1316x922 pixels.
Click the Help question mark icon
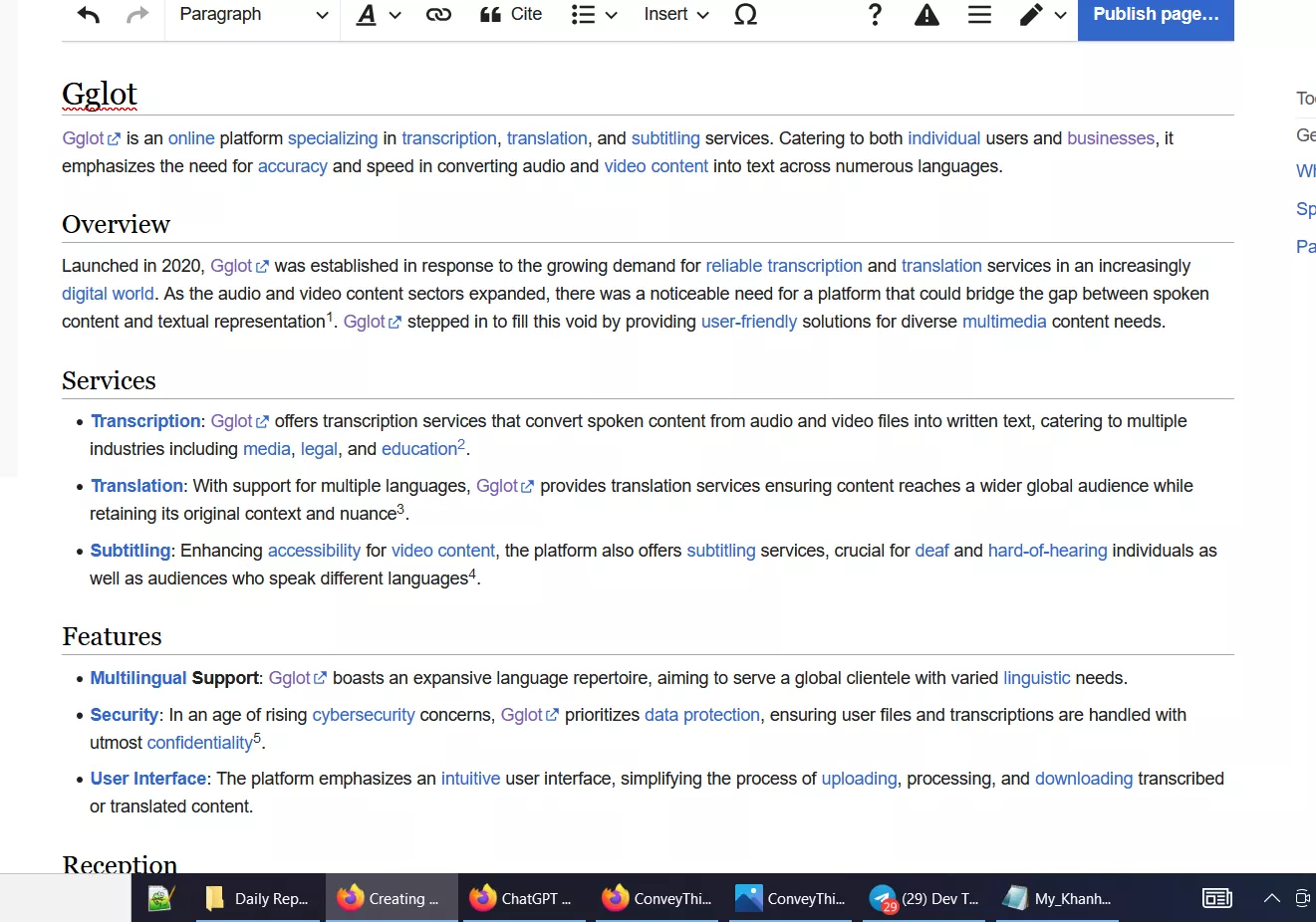[x=875, y=15]
